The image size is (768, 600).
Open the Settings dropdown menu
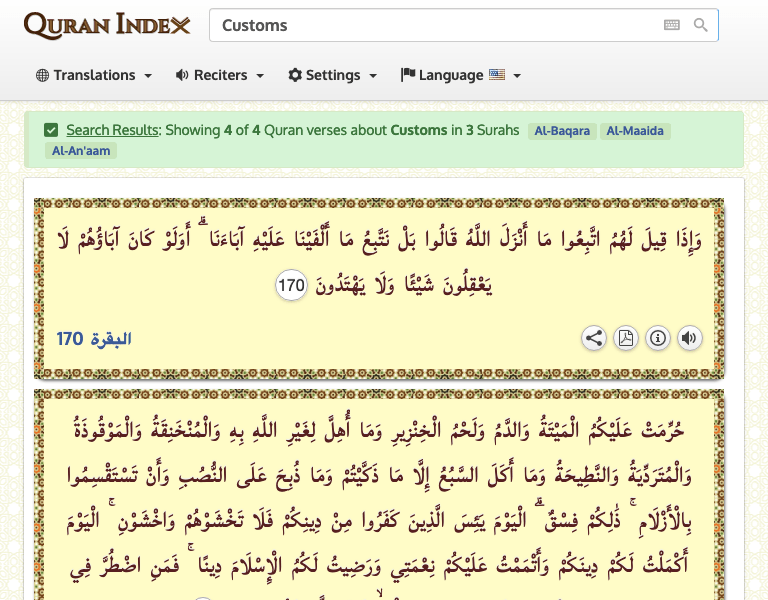(333, 75)
